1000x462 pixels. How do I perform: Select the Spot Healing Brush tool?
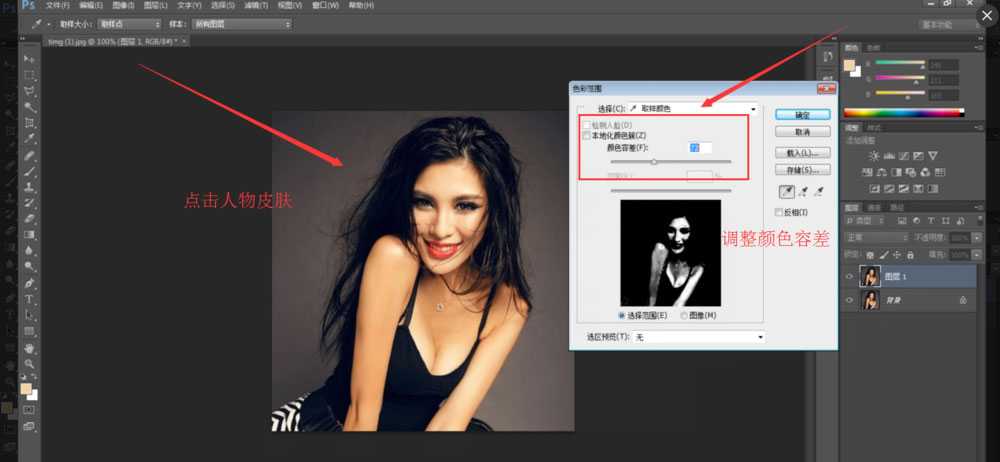(x=30, y=156)
